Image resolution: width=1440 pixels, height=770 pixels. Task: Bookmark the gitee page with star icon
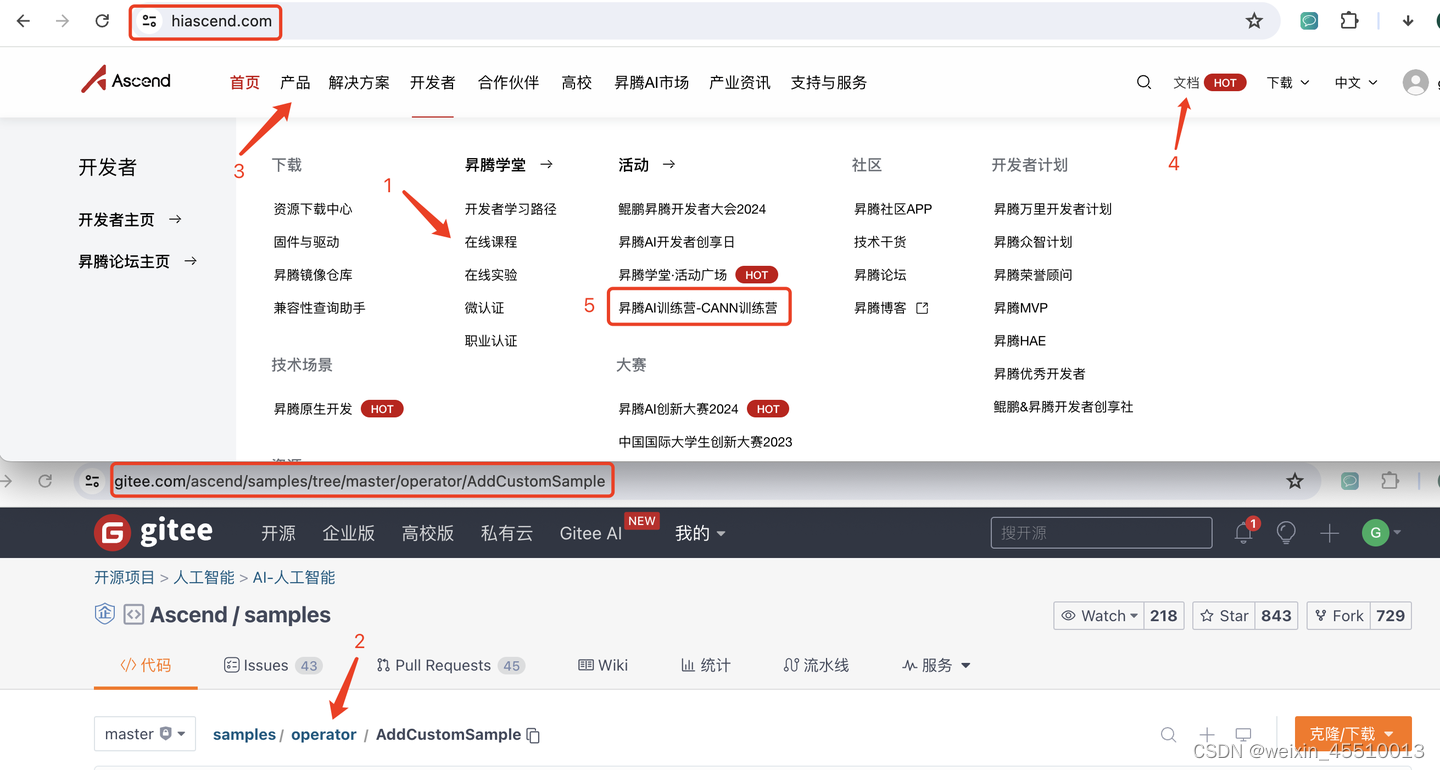click(1295, 481)
